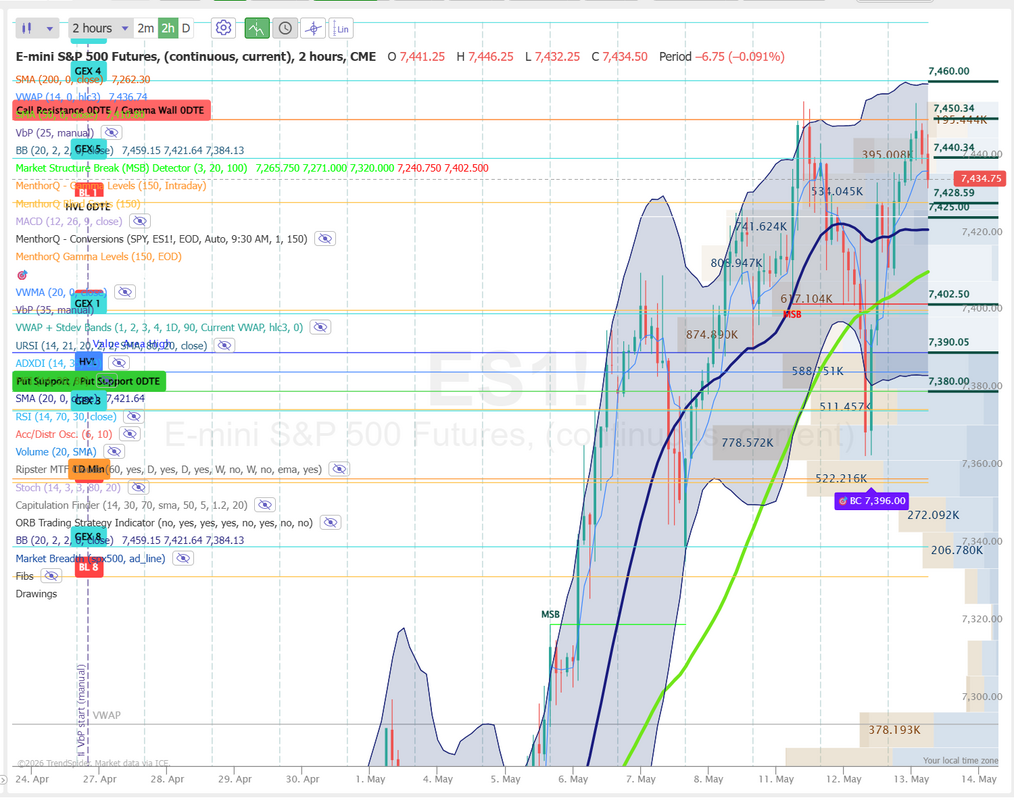Click the 378.193K volume profile value
Viewport: 1014px width, 800px height.
[x=894, y=730]
